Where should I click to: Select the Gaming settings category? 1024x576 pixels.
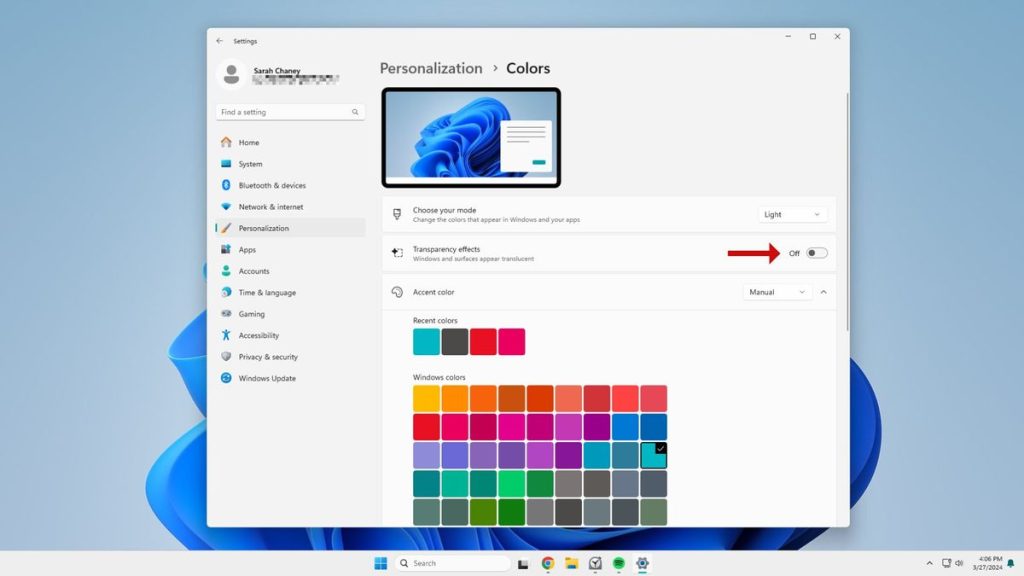coord(249,313)
